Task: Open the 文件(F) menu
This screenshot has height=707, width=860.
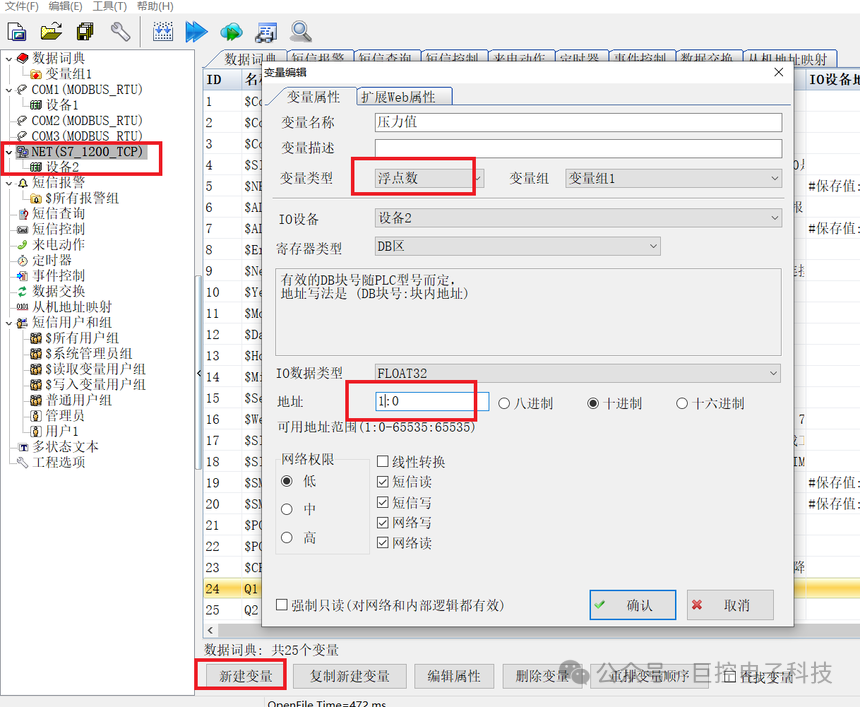Action: (x=21, y=6)
